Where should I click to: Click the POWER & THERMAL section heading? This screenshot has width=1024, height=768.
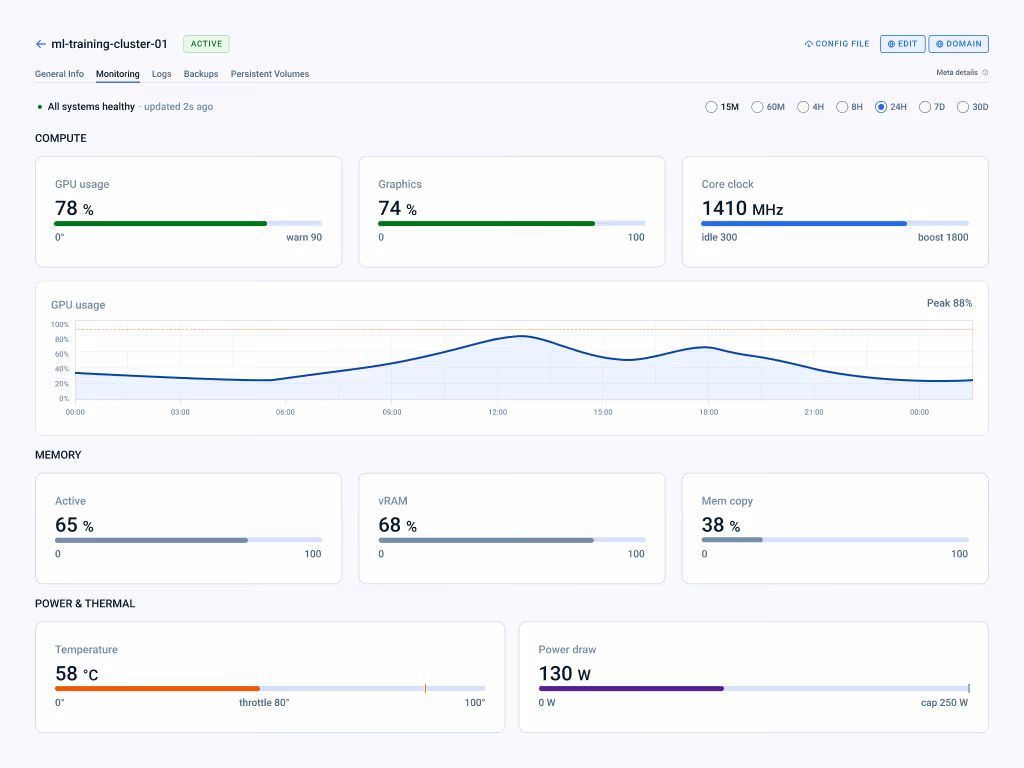click(85, 603)
